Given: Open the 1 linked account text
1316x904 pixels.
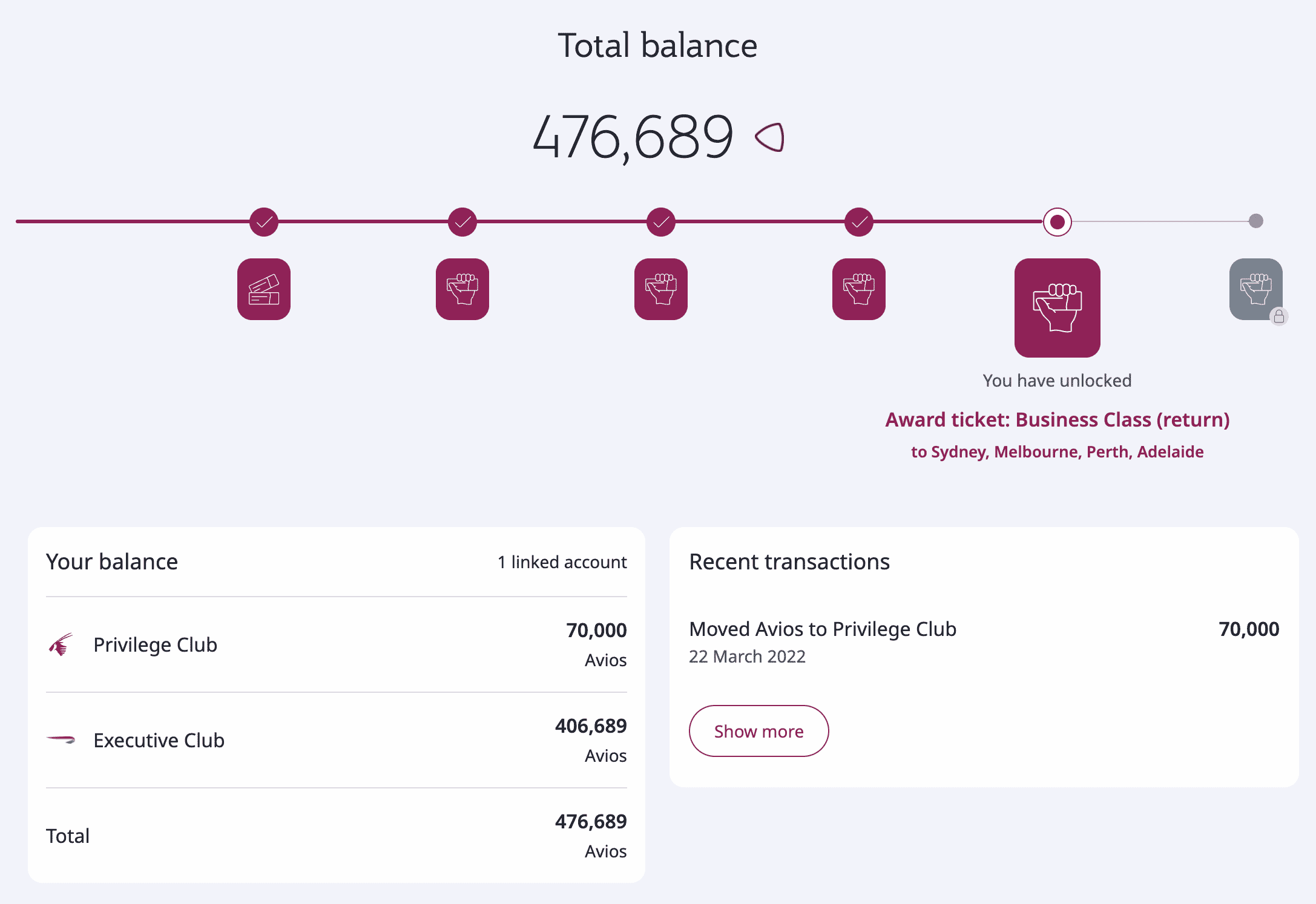Looking at the screenshot, I should 562,562.
